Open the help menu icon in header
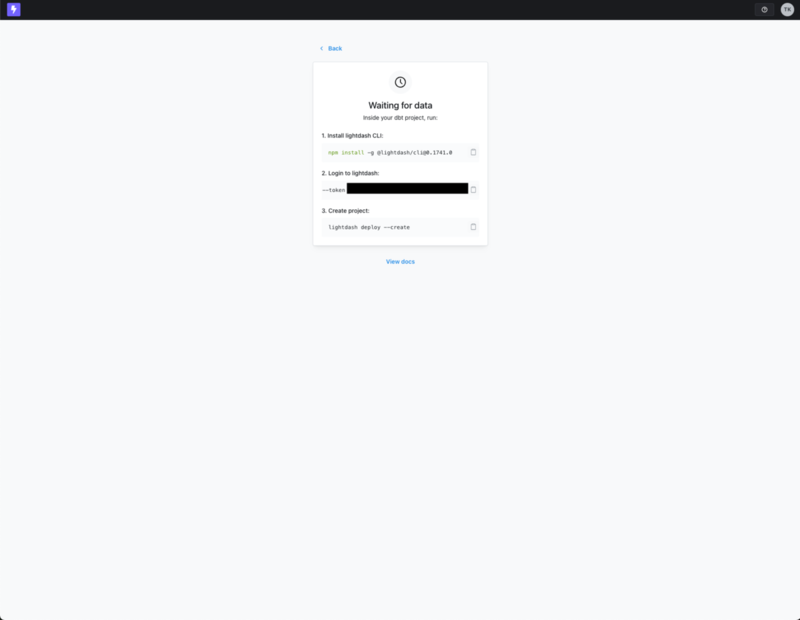The height and width of the screenshot is (620, 800). pos(764,9)
